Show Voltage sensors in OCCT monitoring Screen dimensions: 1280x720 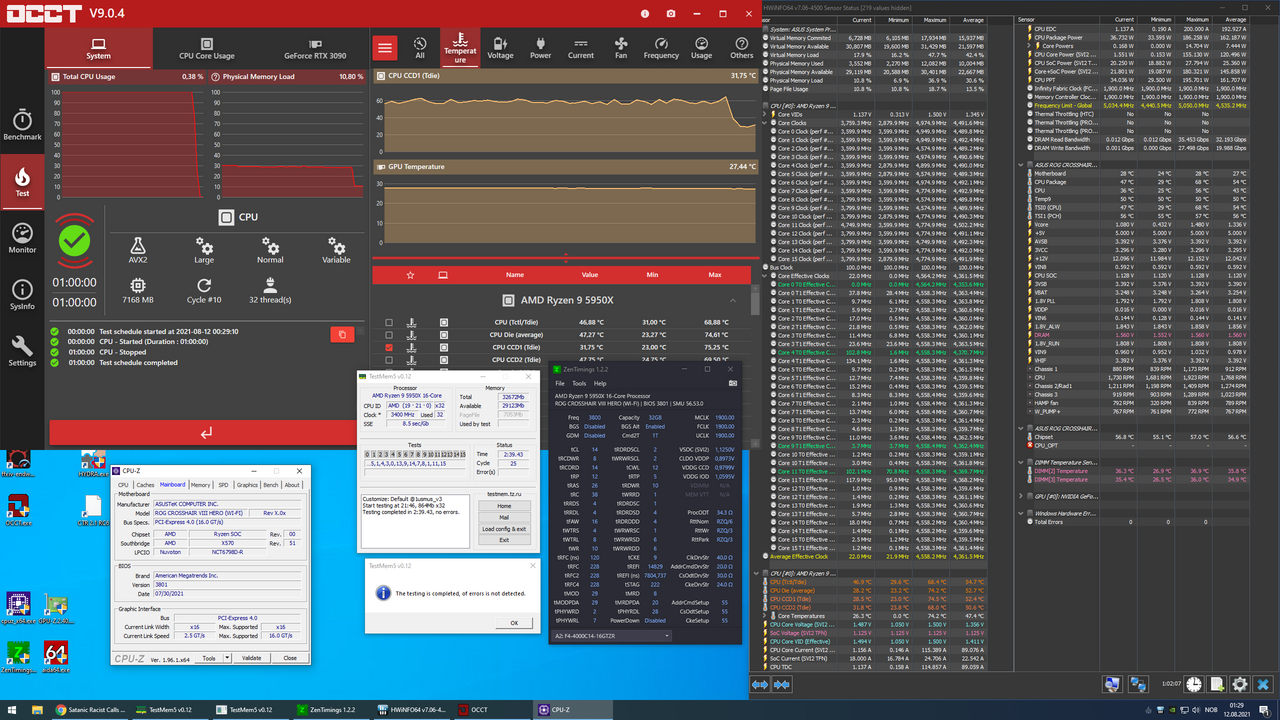click(x=500, y=48)
